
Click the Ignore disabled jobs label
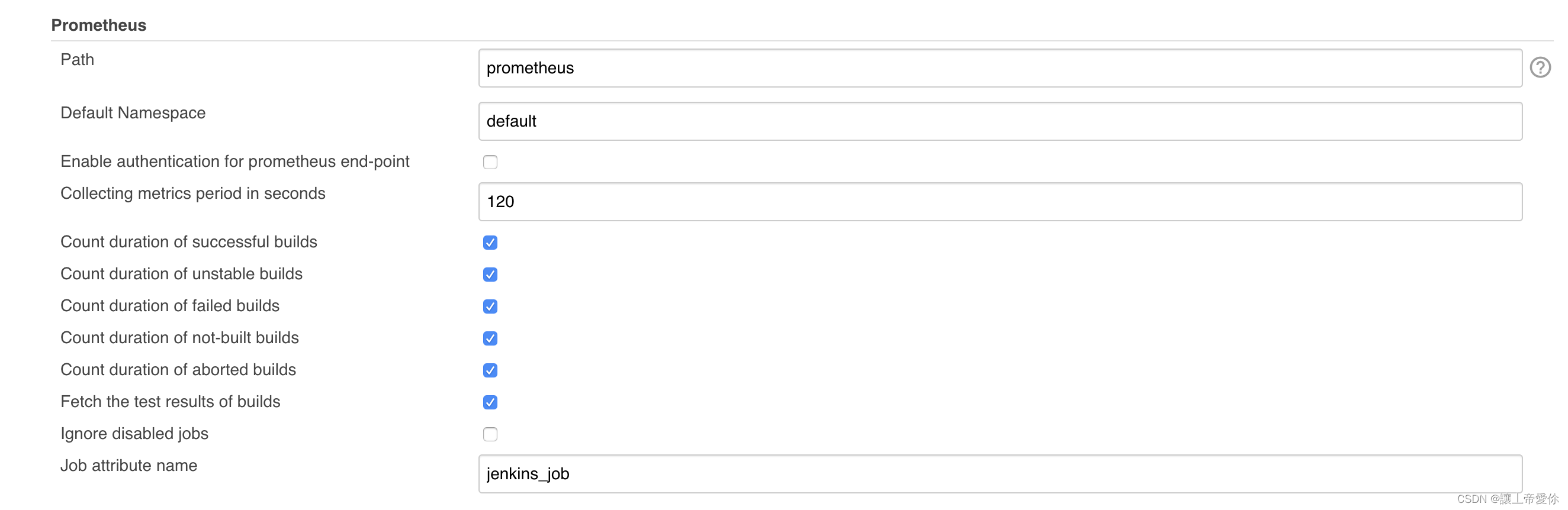[134, 434]
